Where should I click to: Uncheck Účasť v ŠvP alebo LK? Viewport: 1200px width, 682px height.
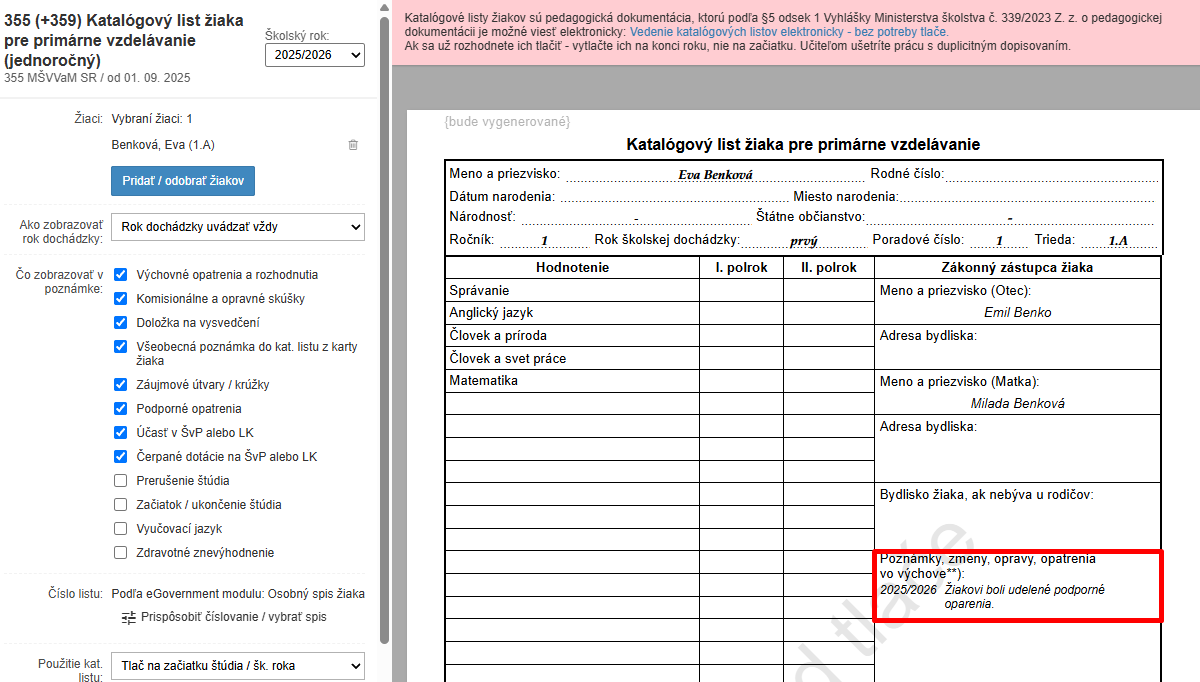click(x=120, y=432)
